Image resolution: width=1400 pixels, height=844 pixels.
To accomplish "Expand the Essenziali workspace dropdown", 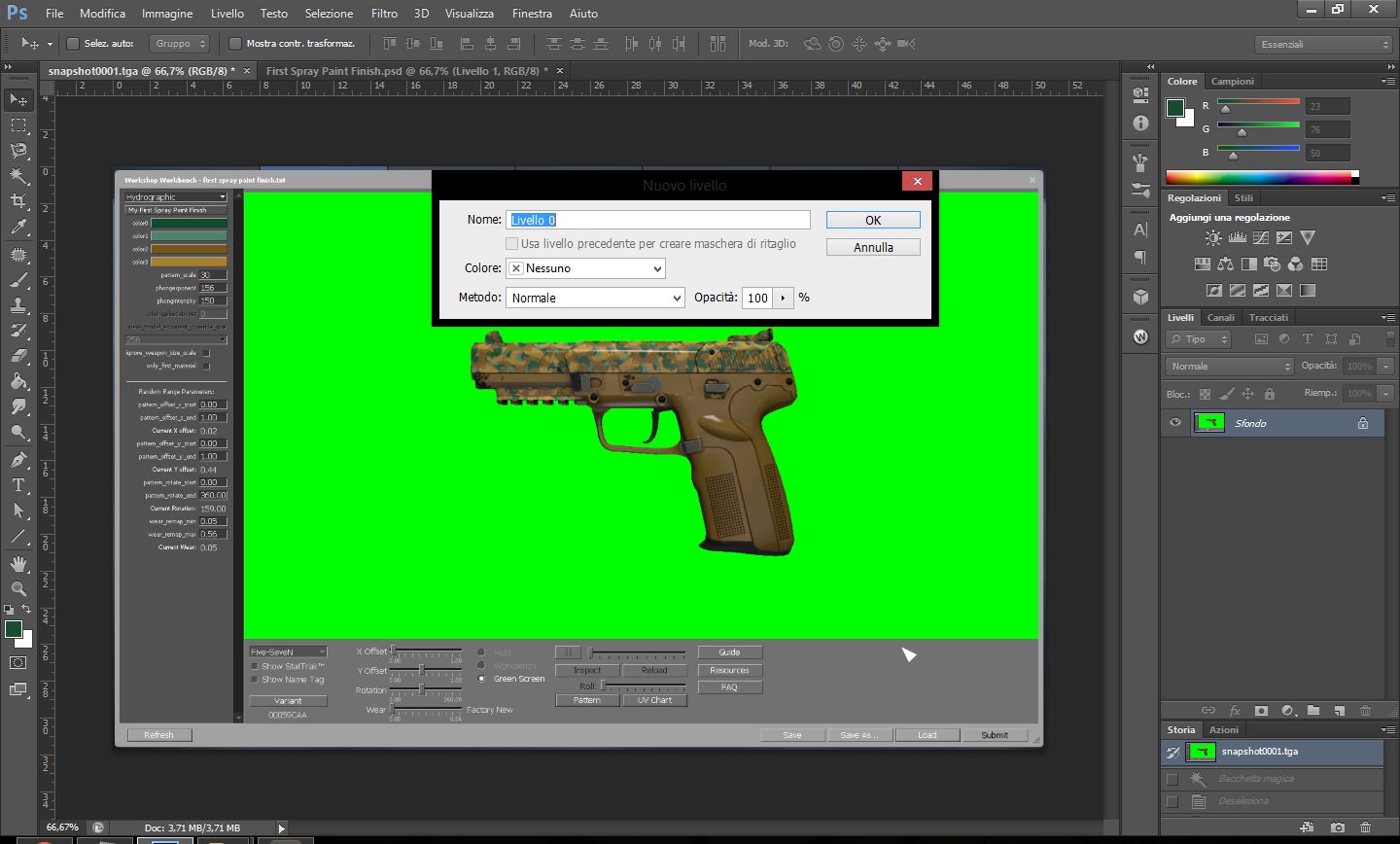I will [x=1324, y=45].
